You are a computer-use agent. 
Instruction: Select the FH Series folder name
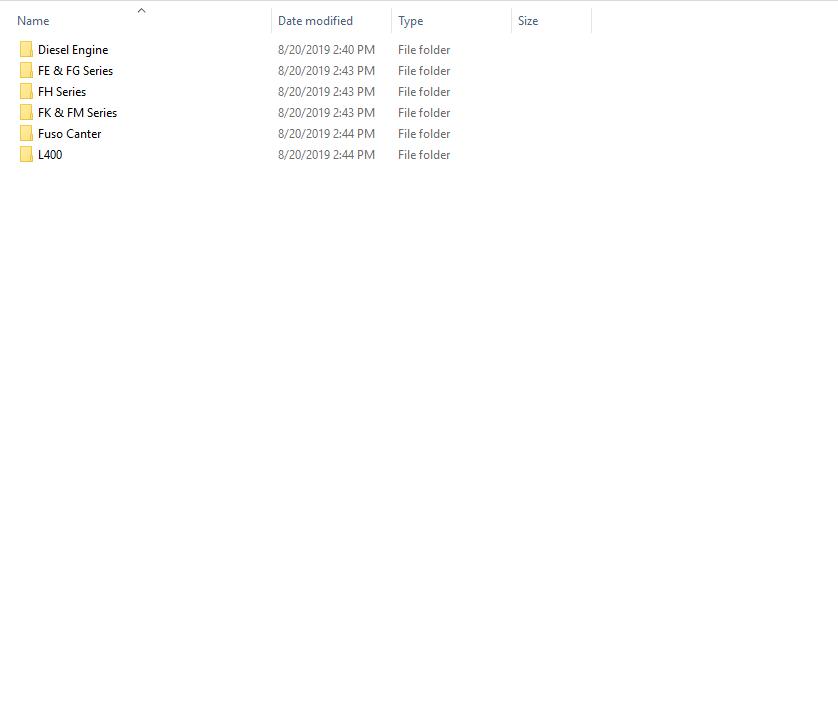(62, 92)
